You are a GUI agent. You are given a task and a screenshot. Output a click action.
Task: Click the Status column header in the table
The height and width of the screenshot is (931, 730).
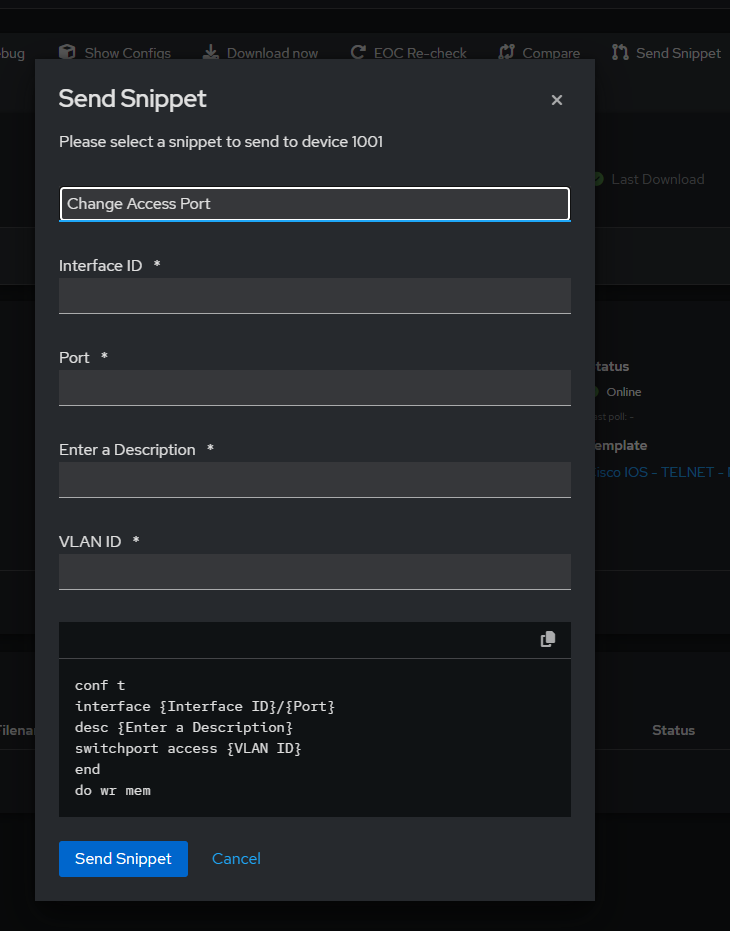tap(674, 730)
